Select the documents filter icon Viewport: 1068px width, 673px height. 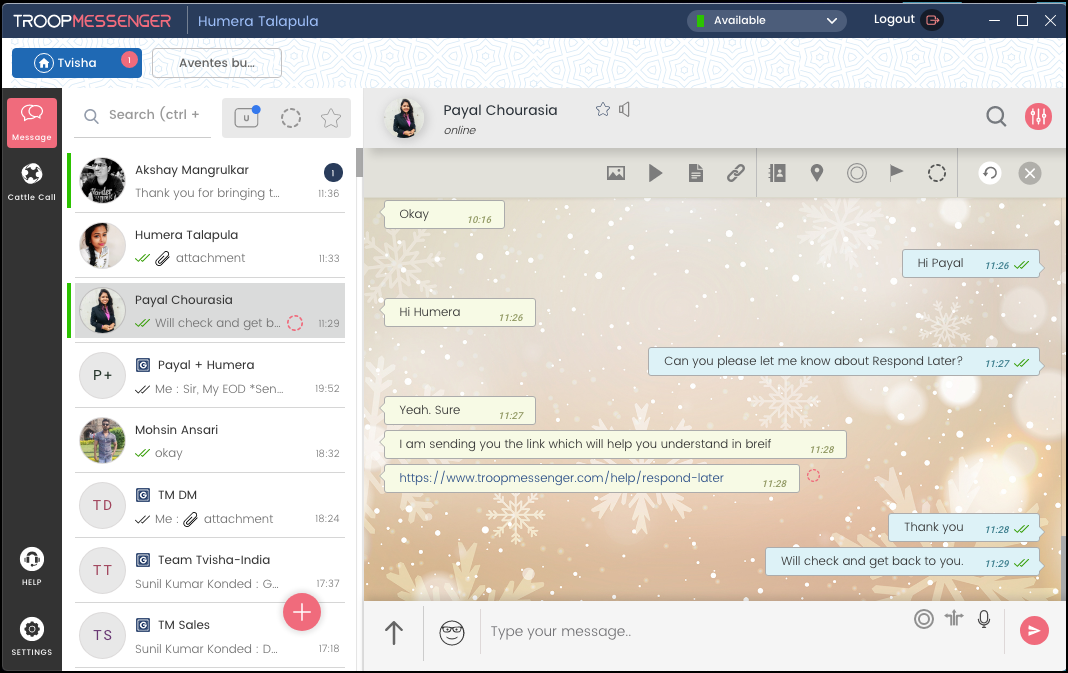(x=696, y=173)
